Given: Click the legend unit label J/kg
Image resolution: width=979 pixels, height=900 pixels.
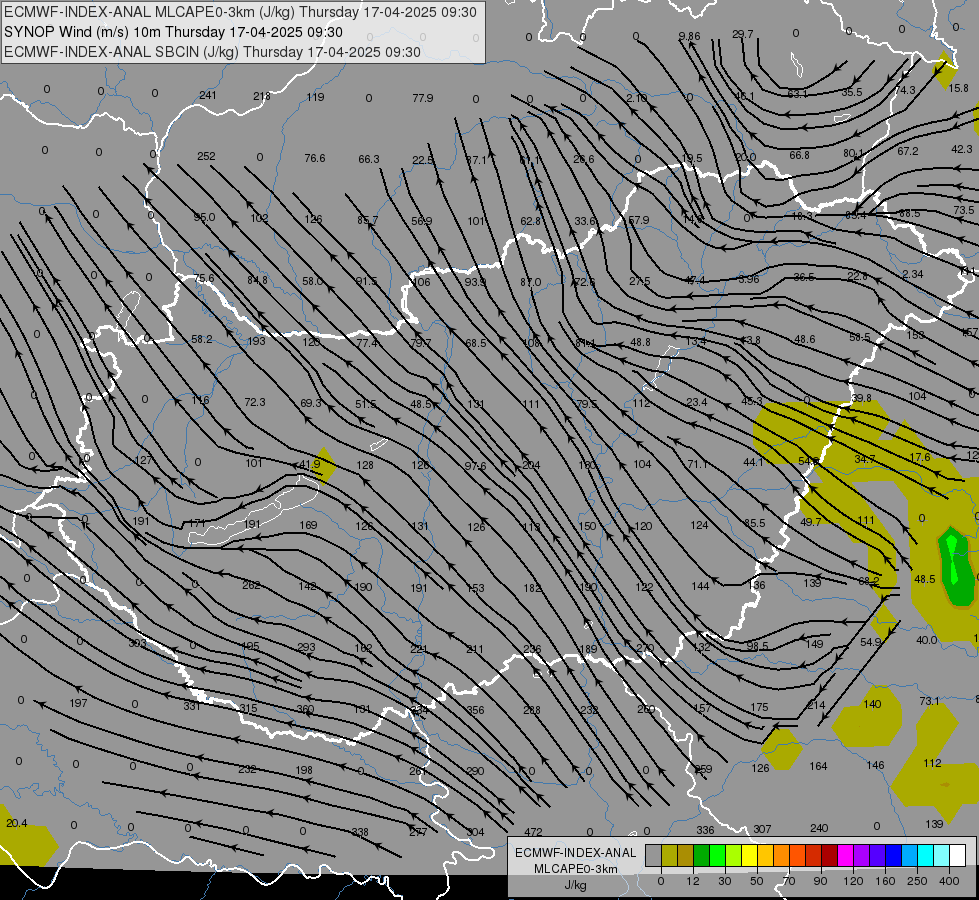Looking at the screenshot, I should point(576,885).
